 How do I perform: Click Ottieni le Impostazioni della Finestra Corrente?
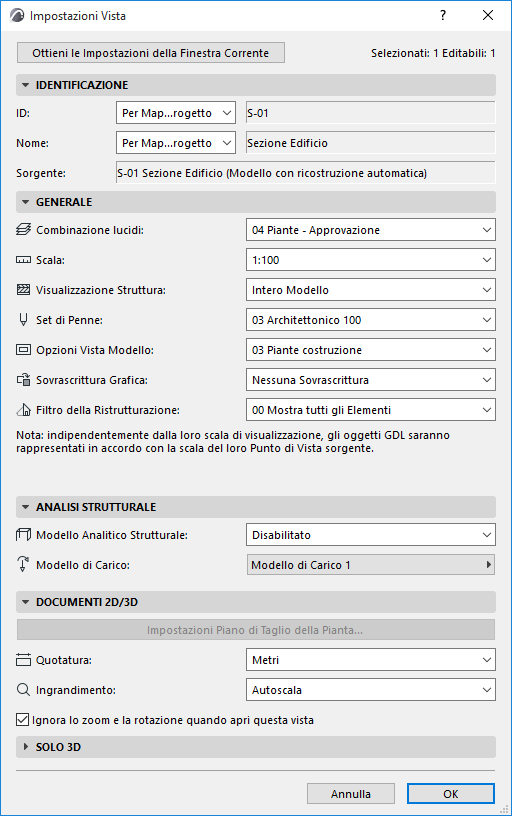151,53
